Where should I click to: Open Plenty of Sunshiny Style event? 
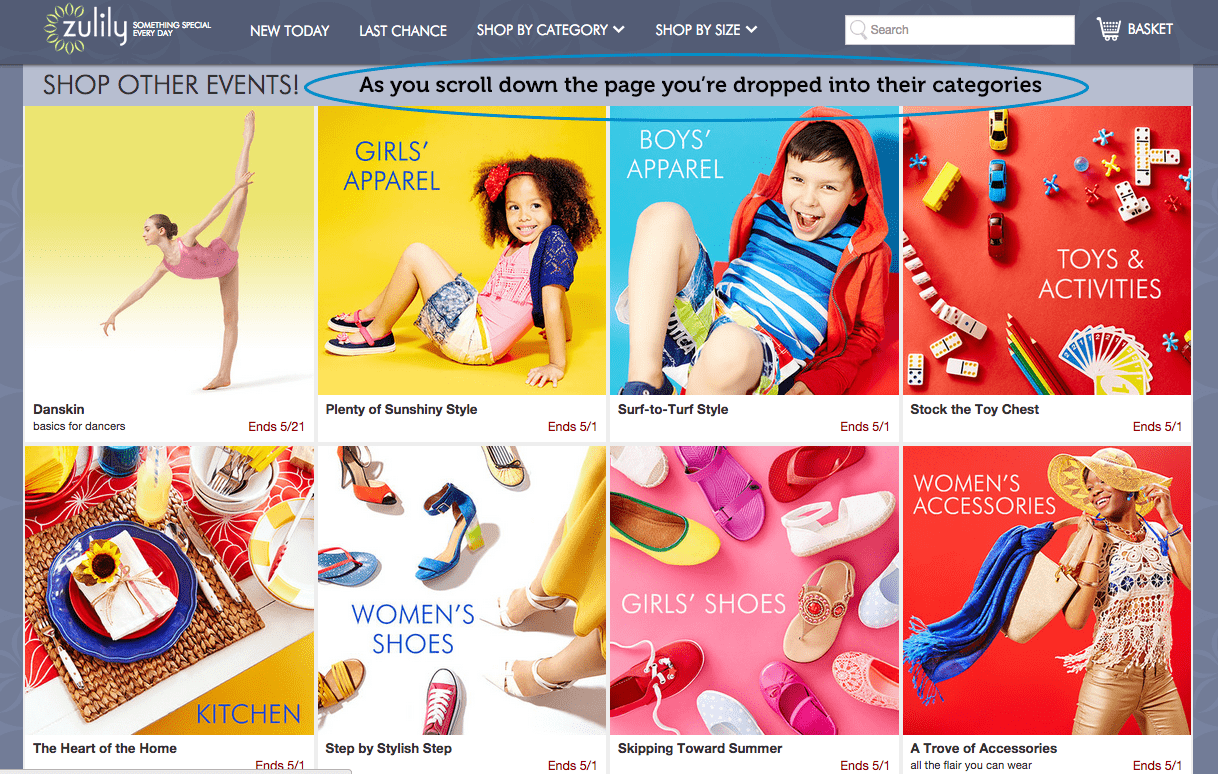(x=401, y=409)
